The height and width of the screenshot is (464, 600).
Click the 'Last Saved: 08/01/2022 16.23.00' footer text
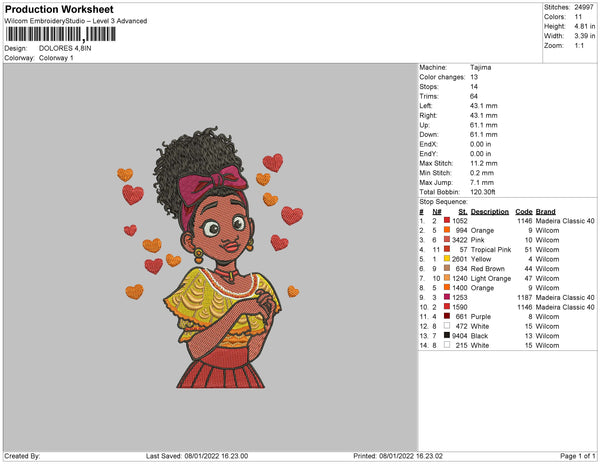point(197,456)
